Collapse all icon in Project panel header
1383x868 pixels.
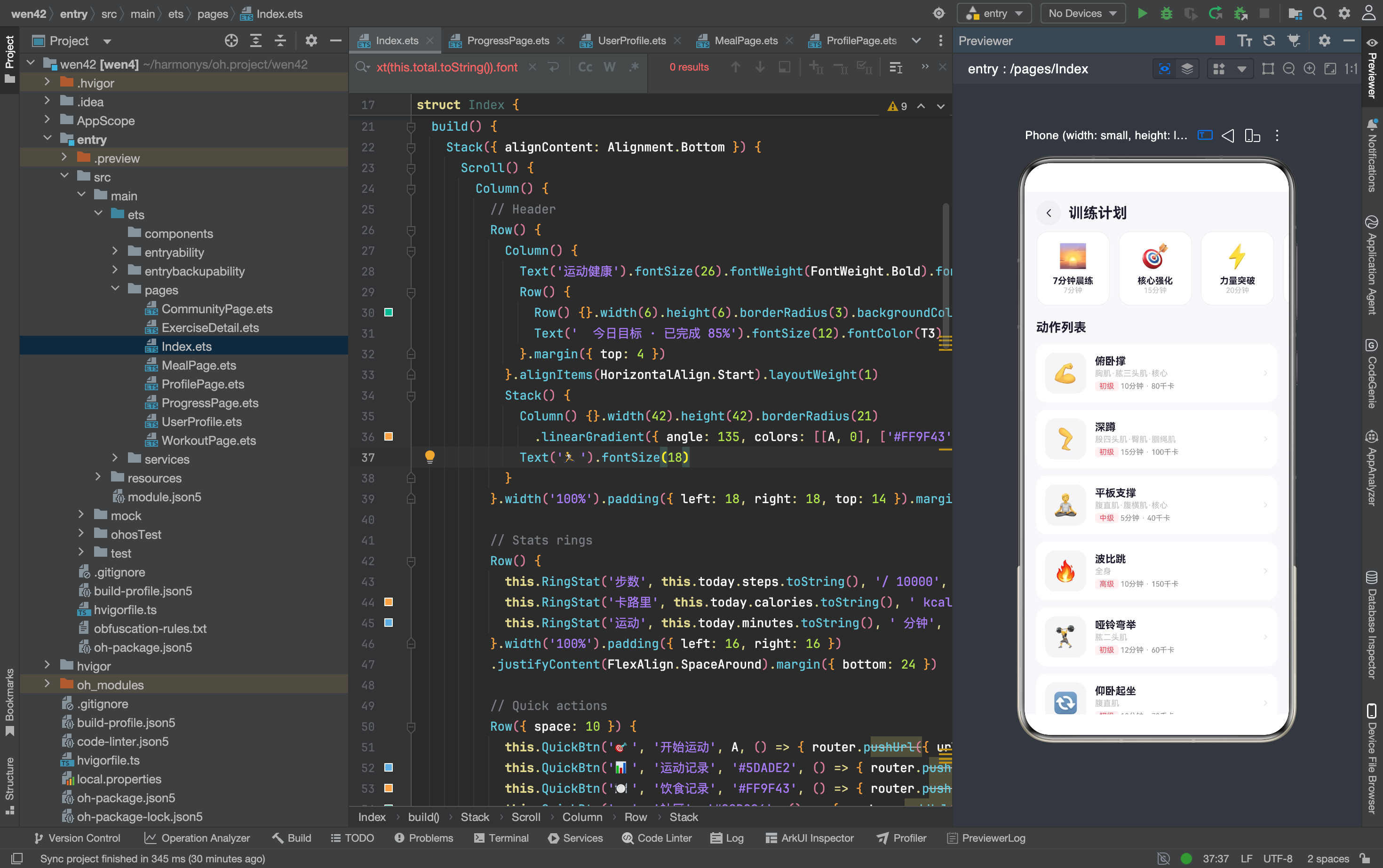pos(280,41)
